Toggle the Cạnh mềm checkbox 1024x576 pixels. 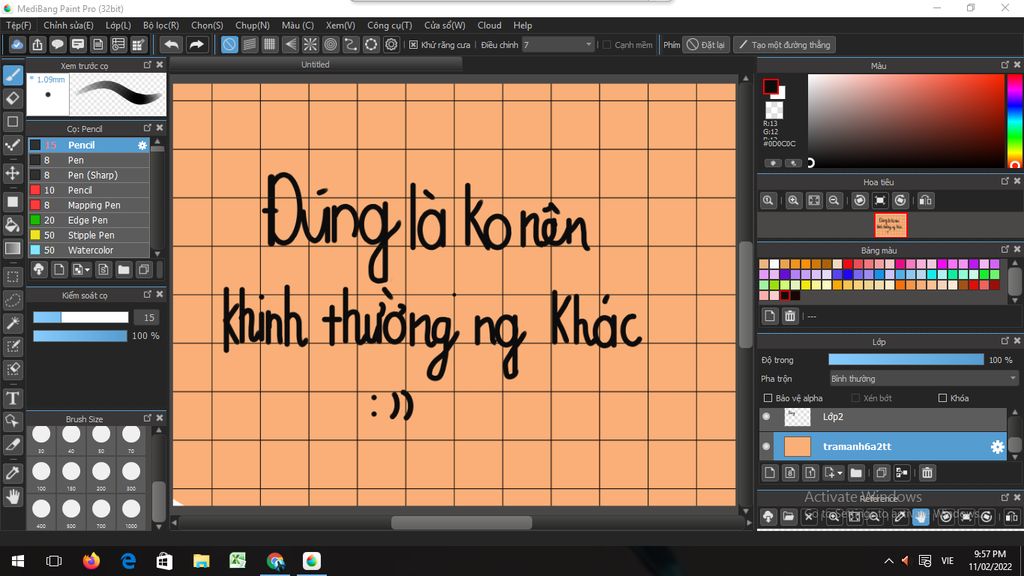point(607,44)
